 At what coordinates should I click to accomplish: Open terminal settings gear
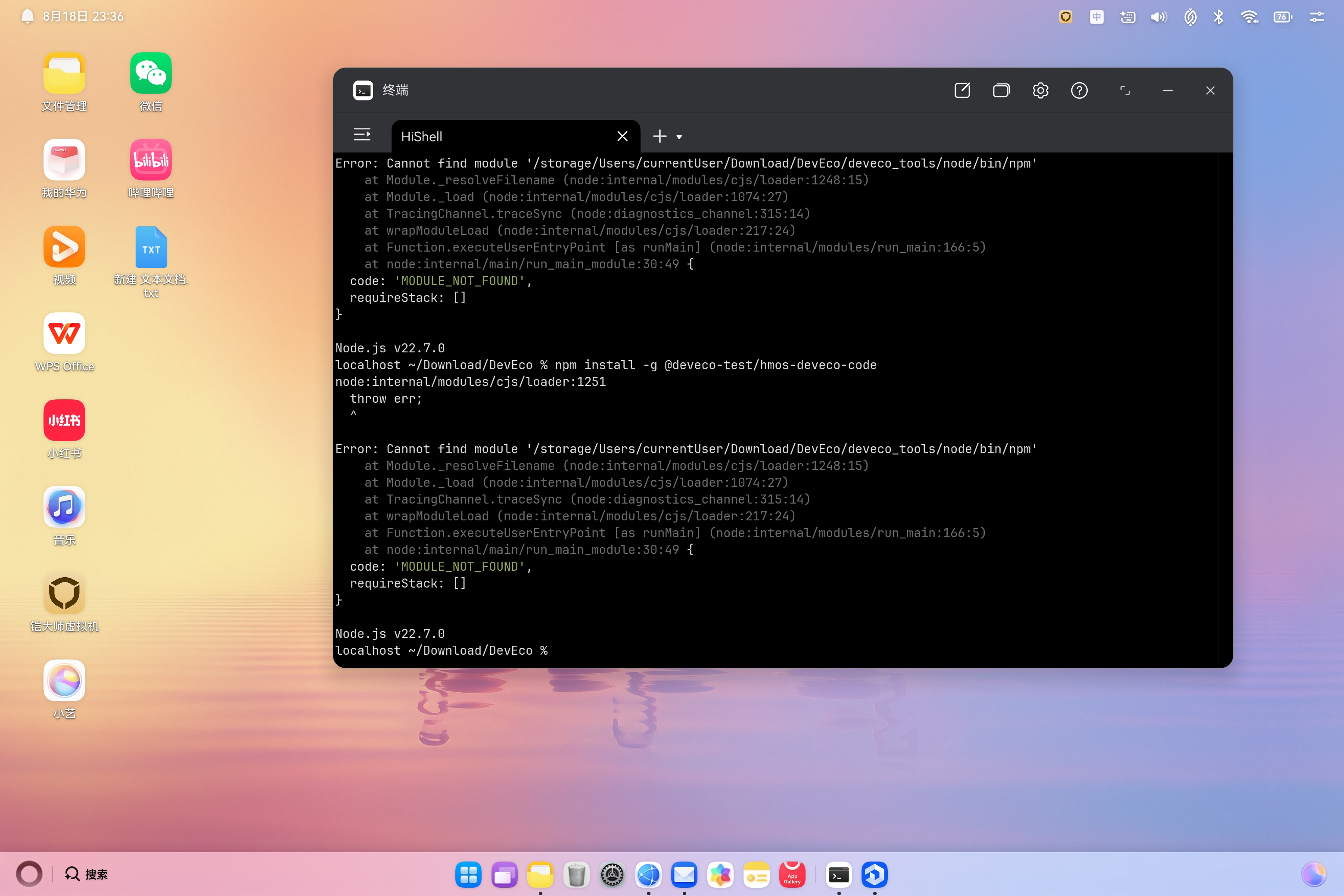point(1040,90)
